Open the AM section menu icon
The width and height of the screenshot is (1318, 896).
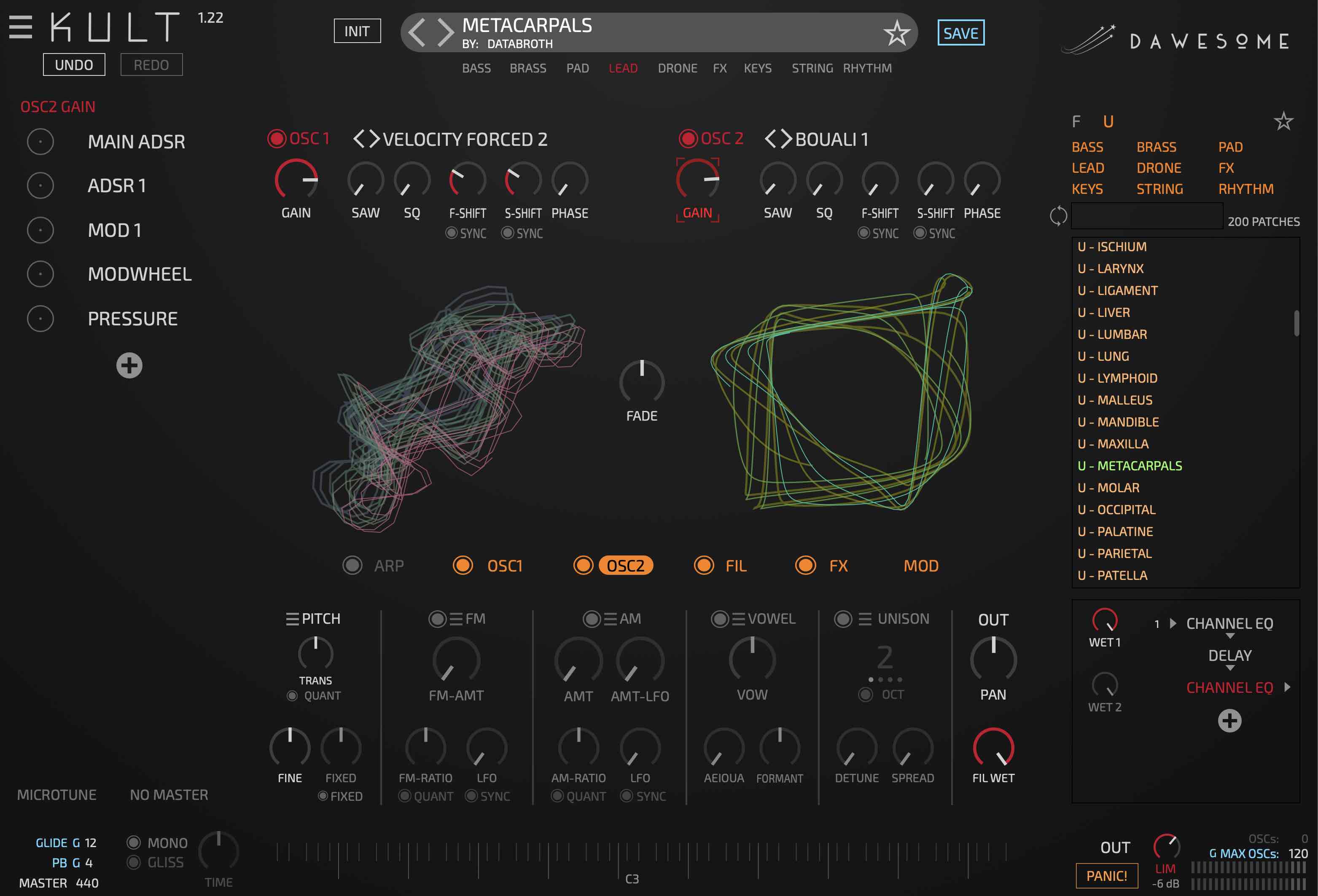[x=610, y=619]
